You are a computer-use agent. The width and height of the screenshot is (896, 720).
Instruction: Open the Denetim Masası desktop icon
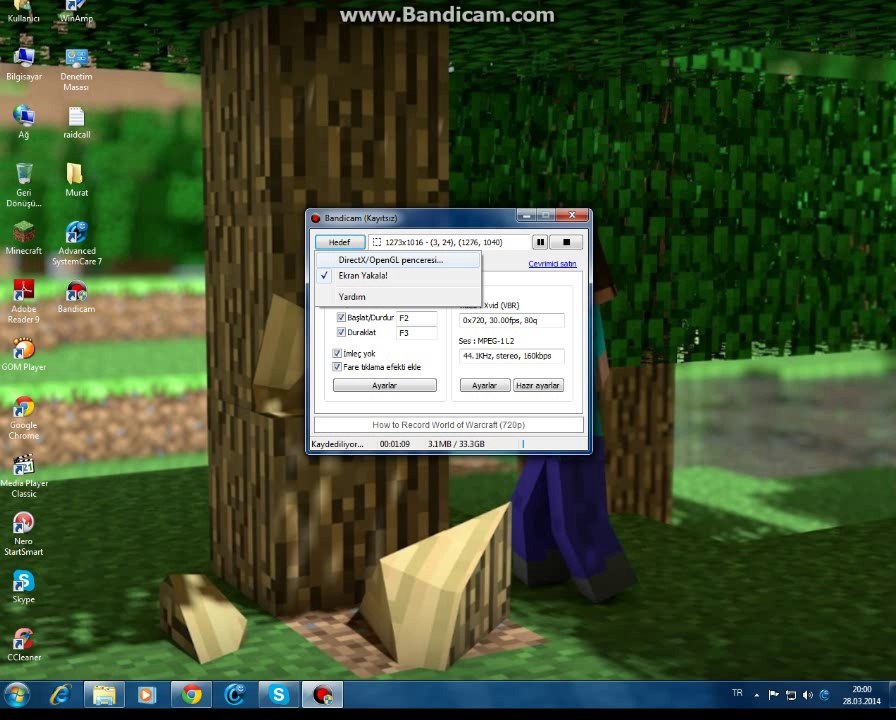tap(76, 70)
